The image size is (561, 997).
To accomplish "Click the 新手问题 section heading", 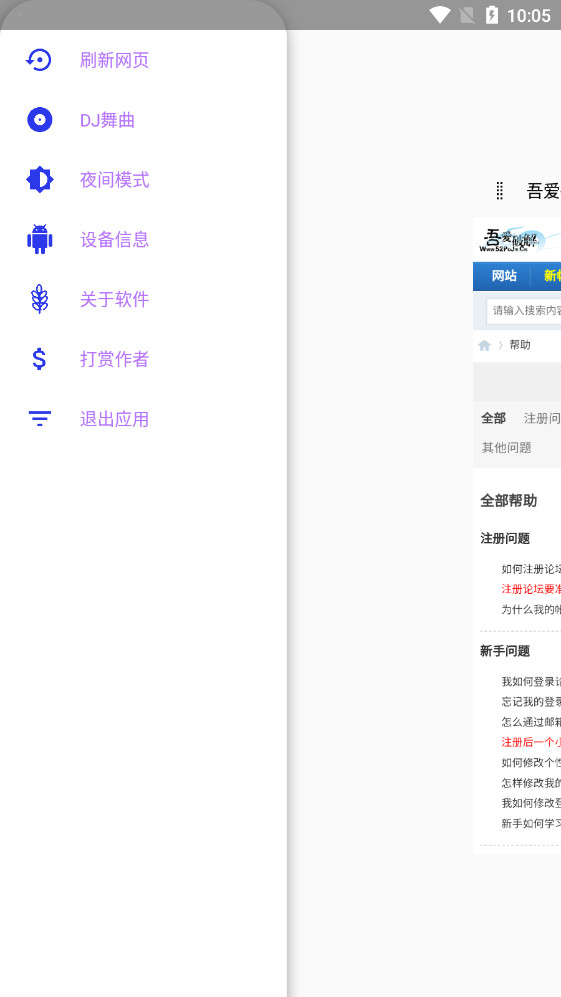I will [505, 650].
